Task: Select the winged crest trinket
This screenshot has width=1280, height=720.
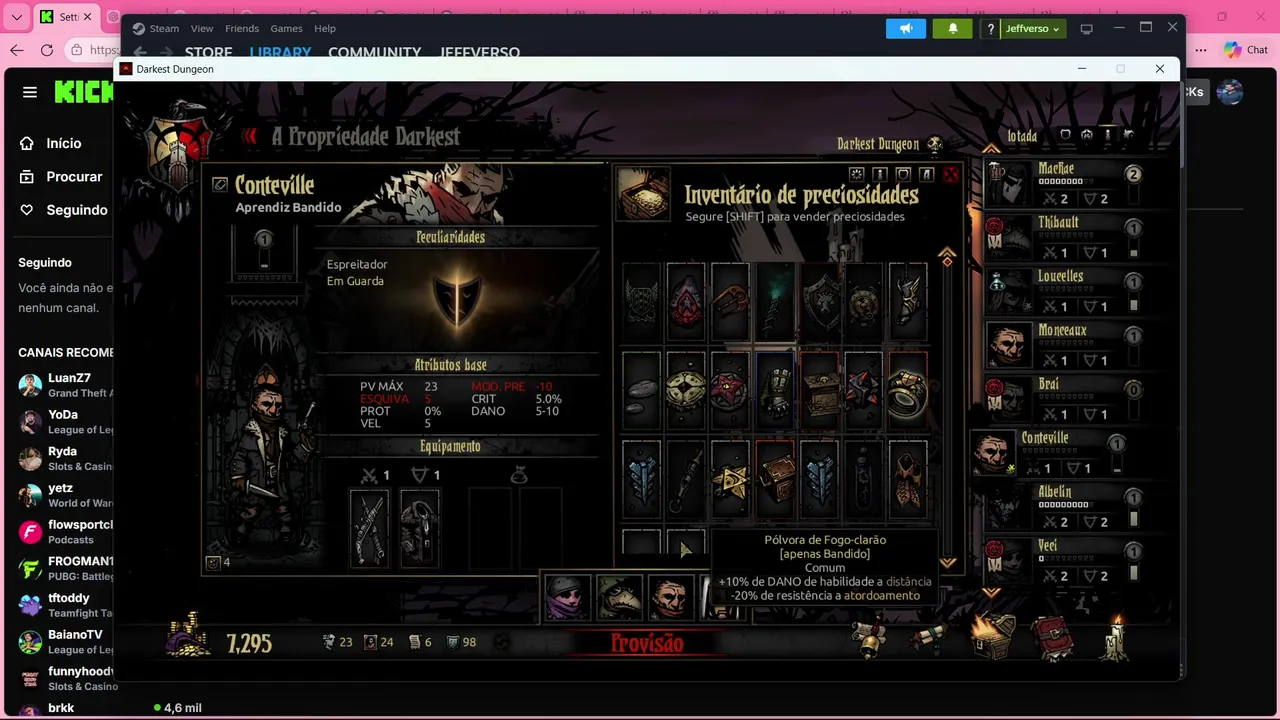Action: pyautogui.click(x=642, y=302)
